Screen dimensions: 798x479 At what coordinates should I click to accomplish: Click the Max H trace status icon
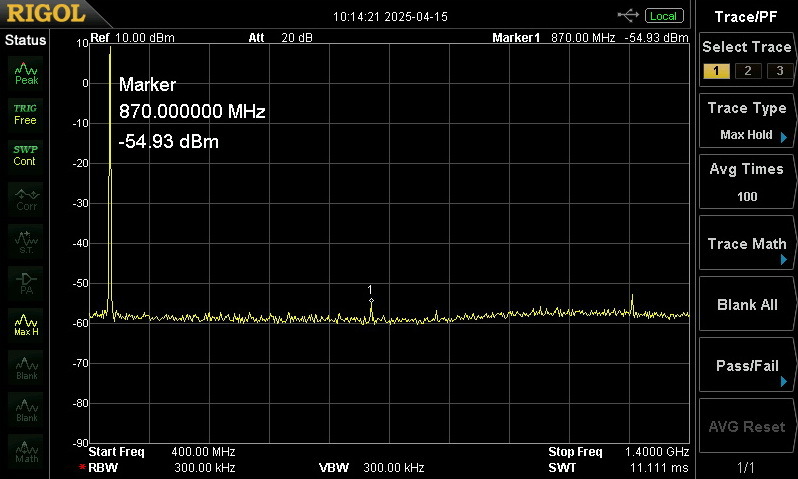coord(25,325)
